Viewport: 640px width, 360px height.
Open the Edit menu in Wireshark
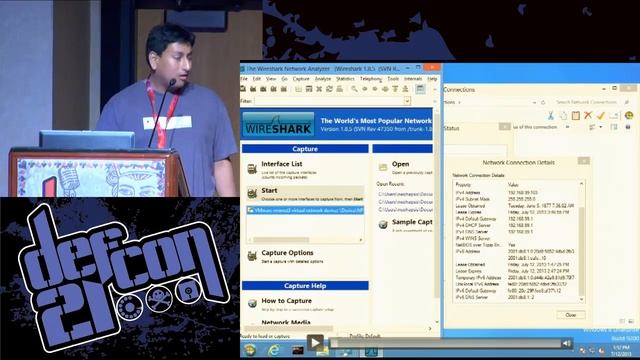[257, 78]
